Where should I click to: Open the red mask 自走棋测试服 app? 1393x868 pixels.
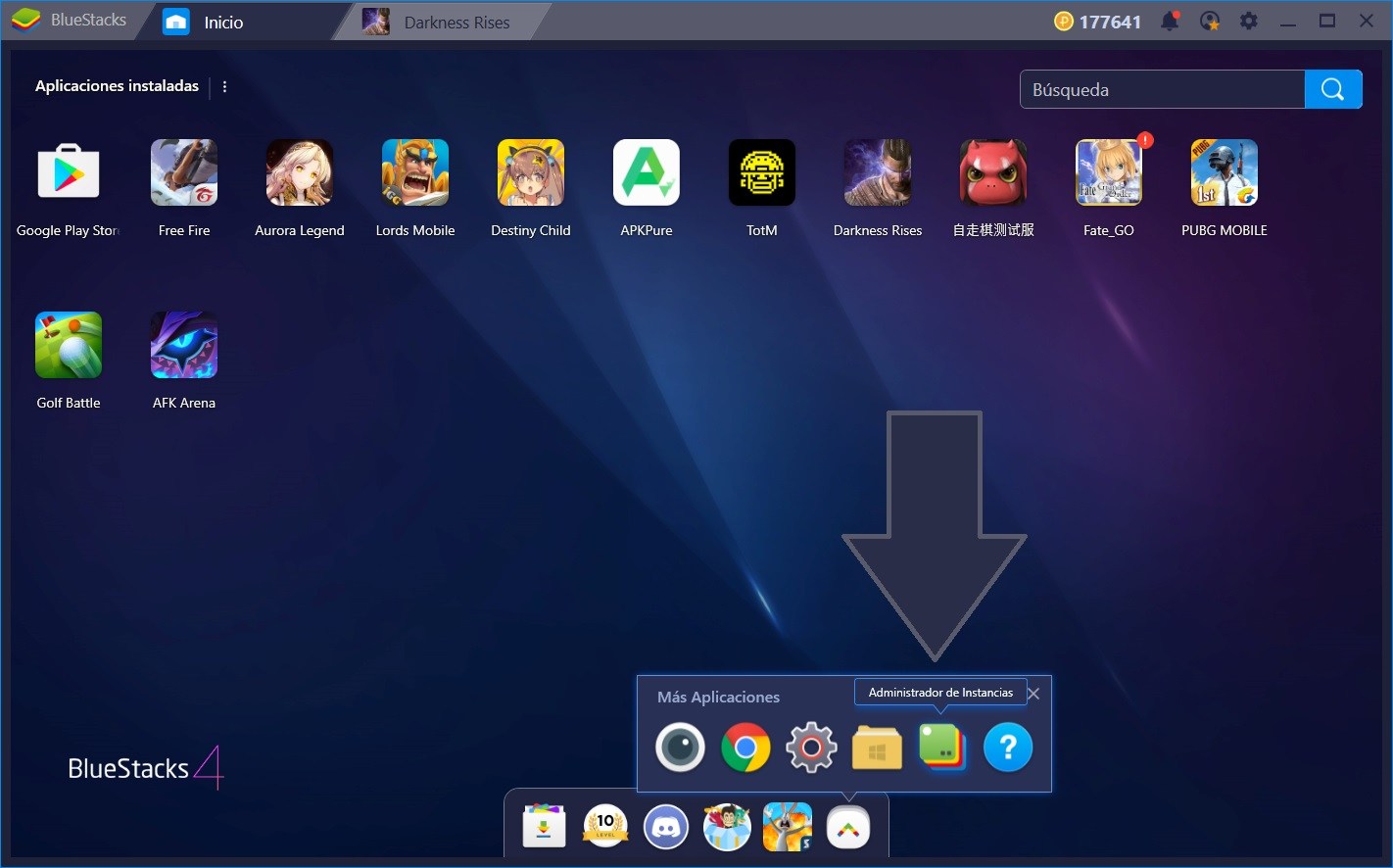993,172
